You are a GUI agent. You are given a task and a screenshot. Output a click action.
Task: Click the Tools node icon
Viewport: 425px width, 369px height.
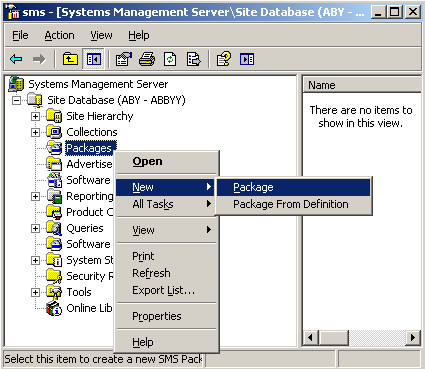[54, 292]
